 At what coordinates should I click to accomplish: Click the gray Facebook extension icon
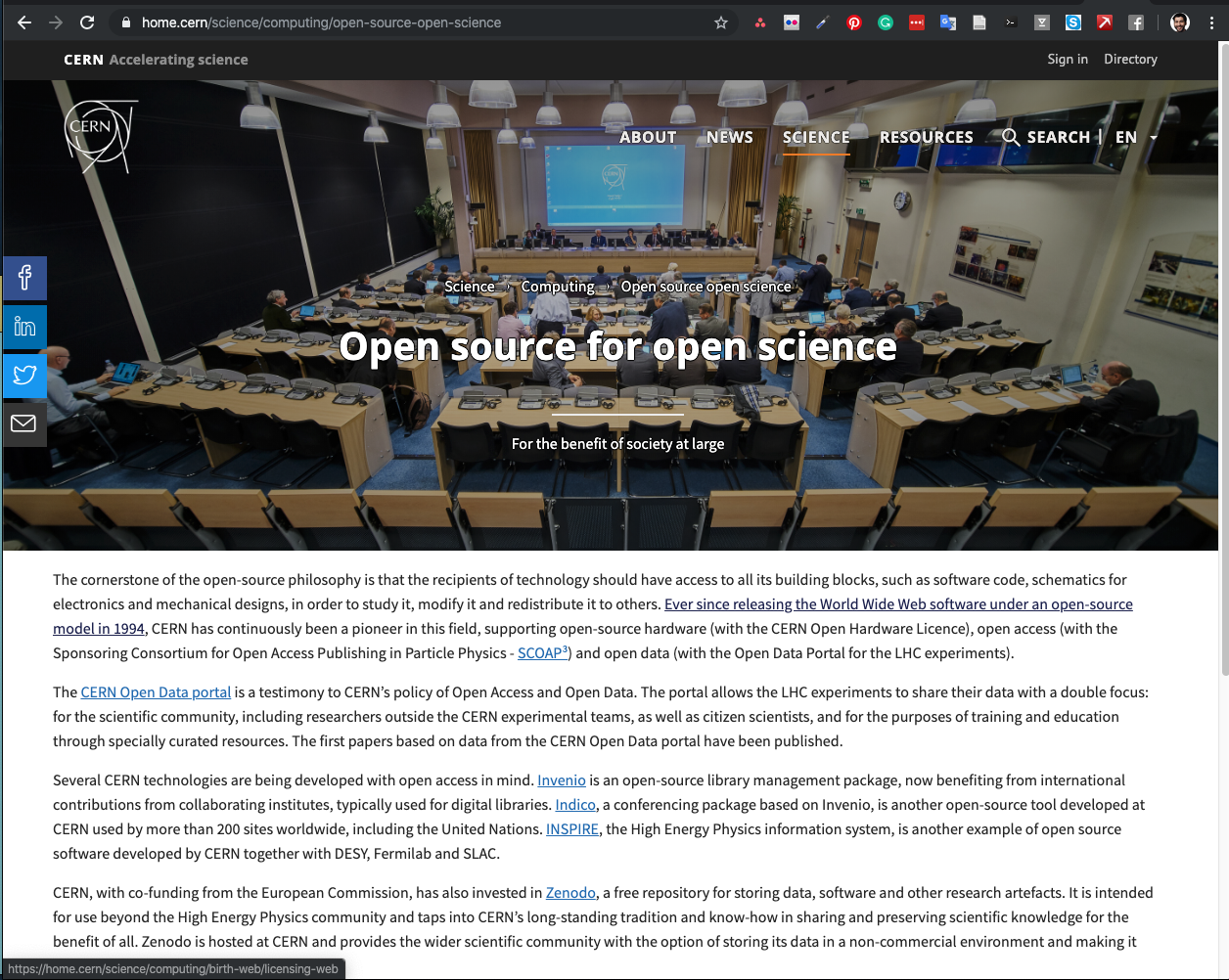point(1136,22)
